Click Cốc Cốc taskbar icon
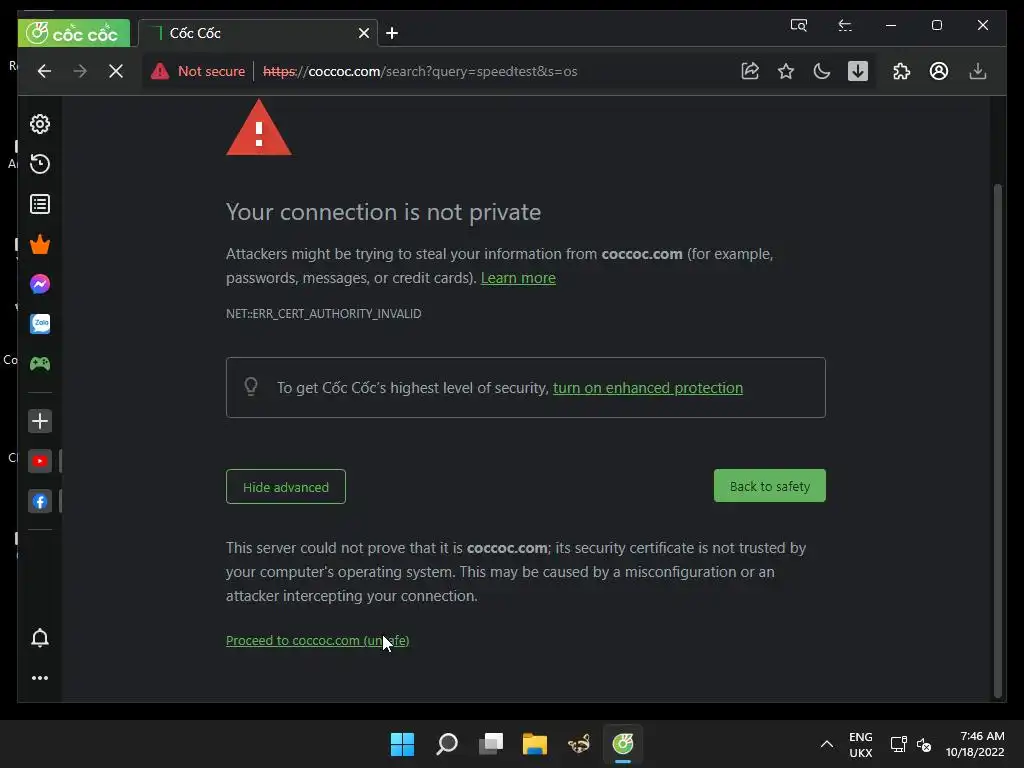 tap(623, 744)
